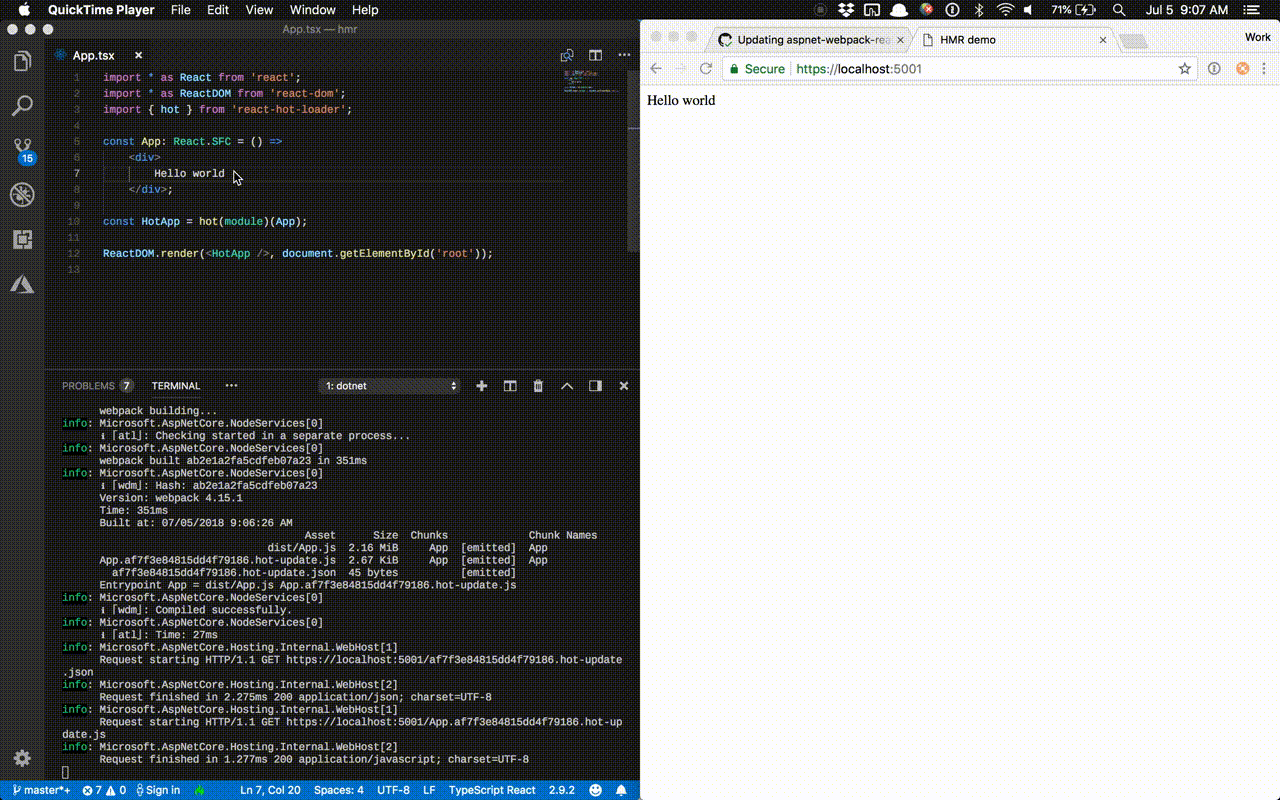The height and width of the screenshot is (800, 1280).
Task: Open the Extensions icon in the activity bar
Action: (x=23, y=239)
